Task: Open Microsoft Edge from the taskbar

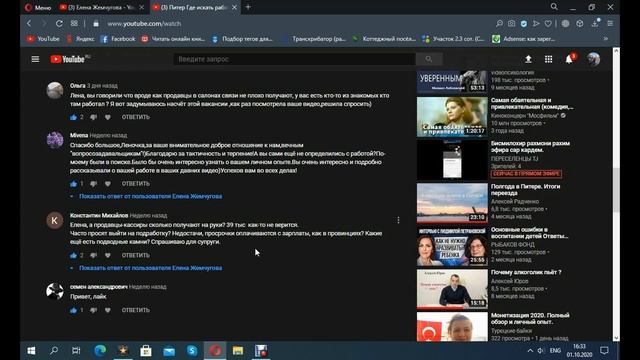Action: point(100,351)
